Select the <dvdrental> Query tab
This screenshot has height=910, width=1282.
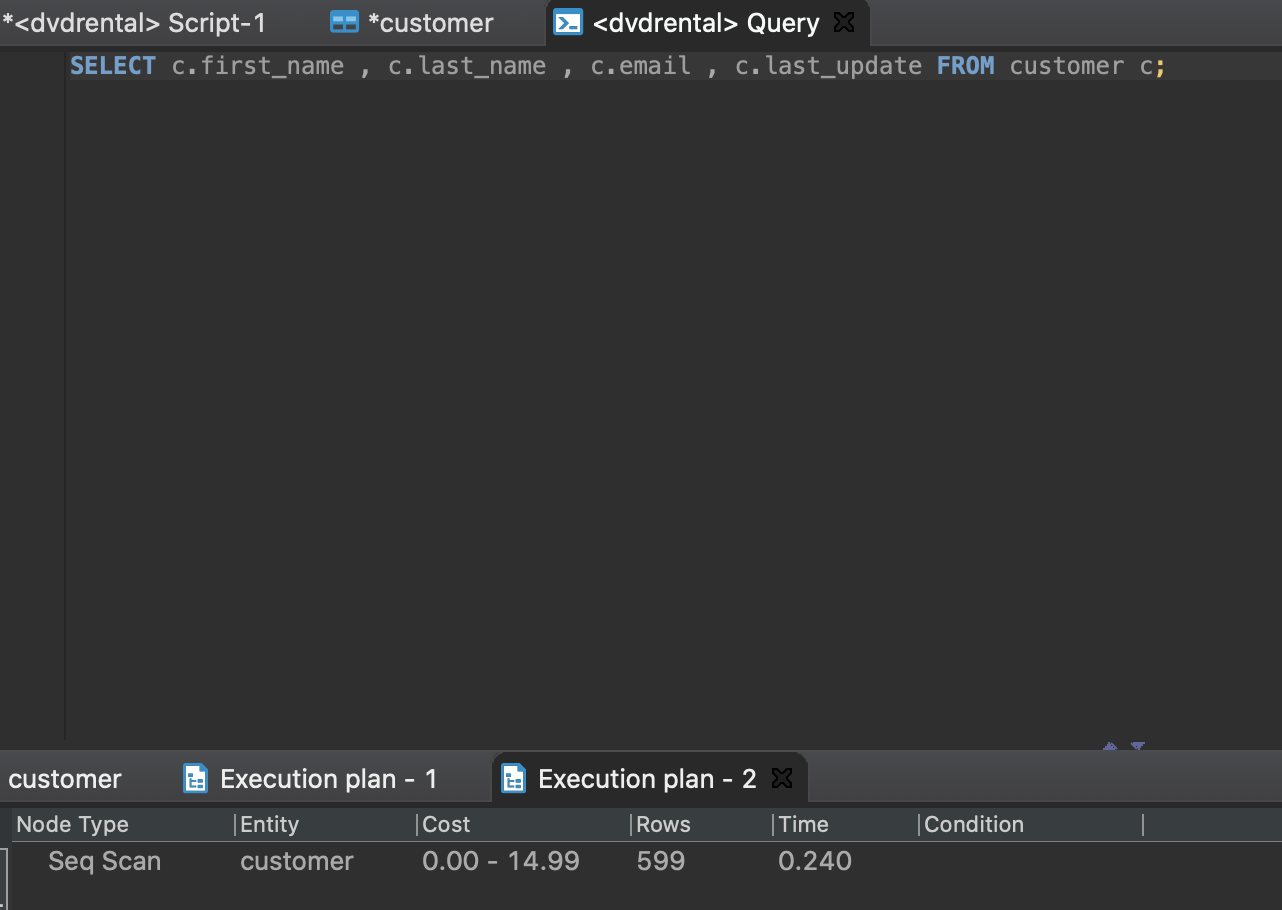click(705, 23)
